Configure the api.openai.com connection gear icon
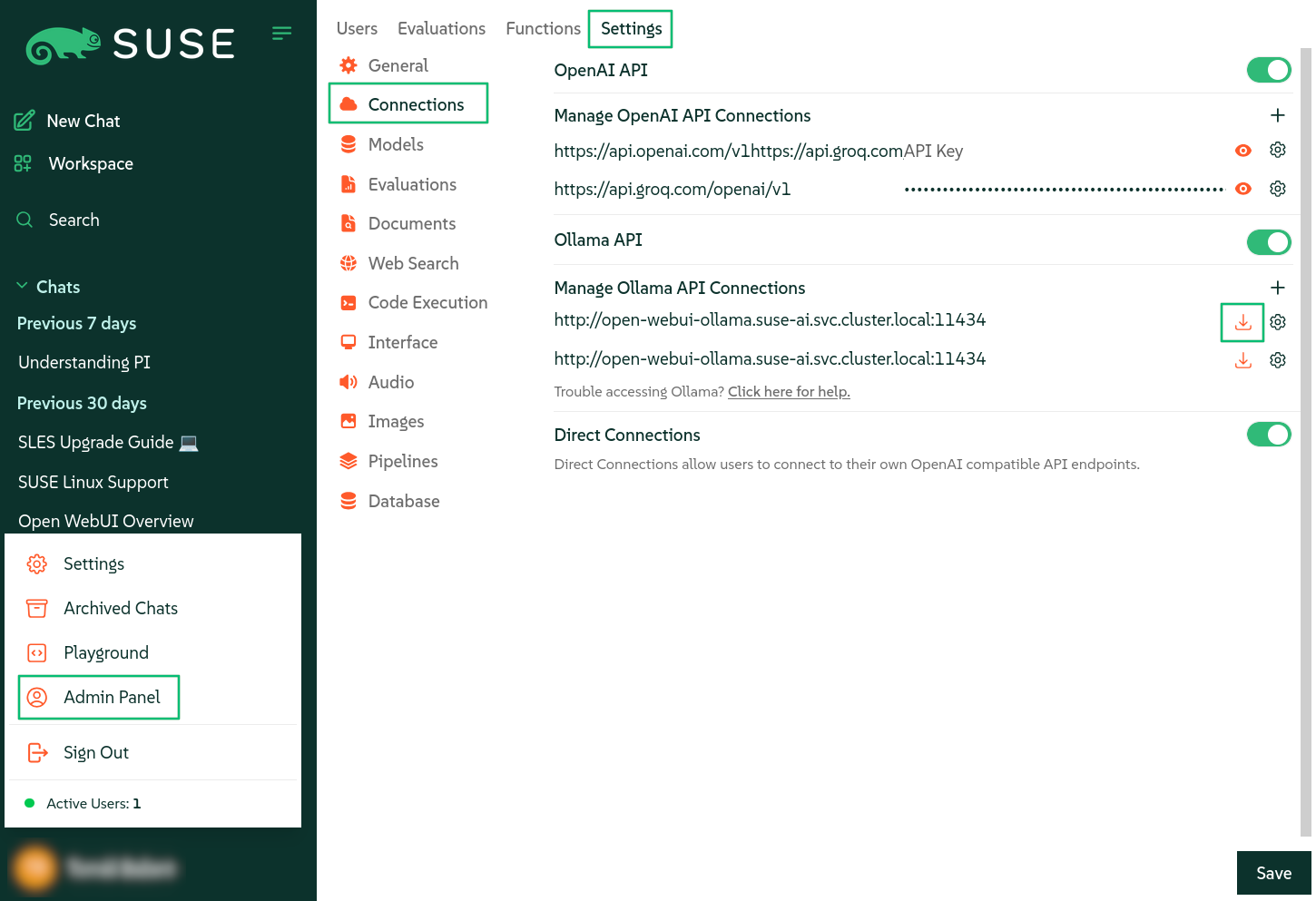Image resolution: width=1316 pixels, height=901 pixels. tap(1277, 151)
